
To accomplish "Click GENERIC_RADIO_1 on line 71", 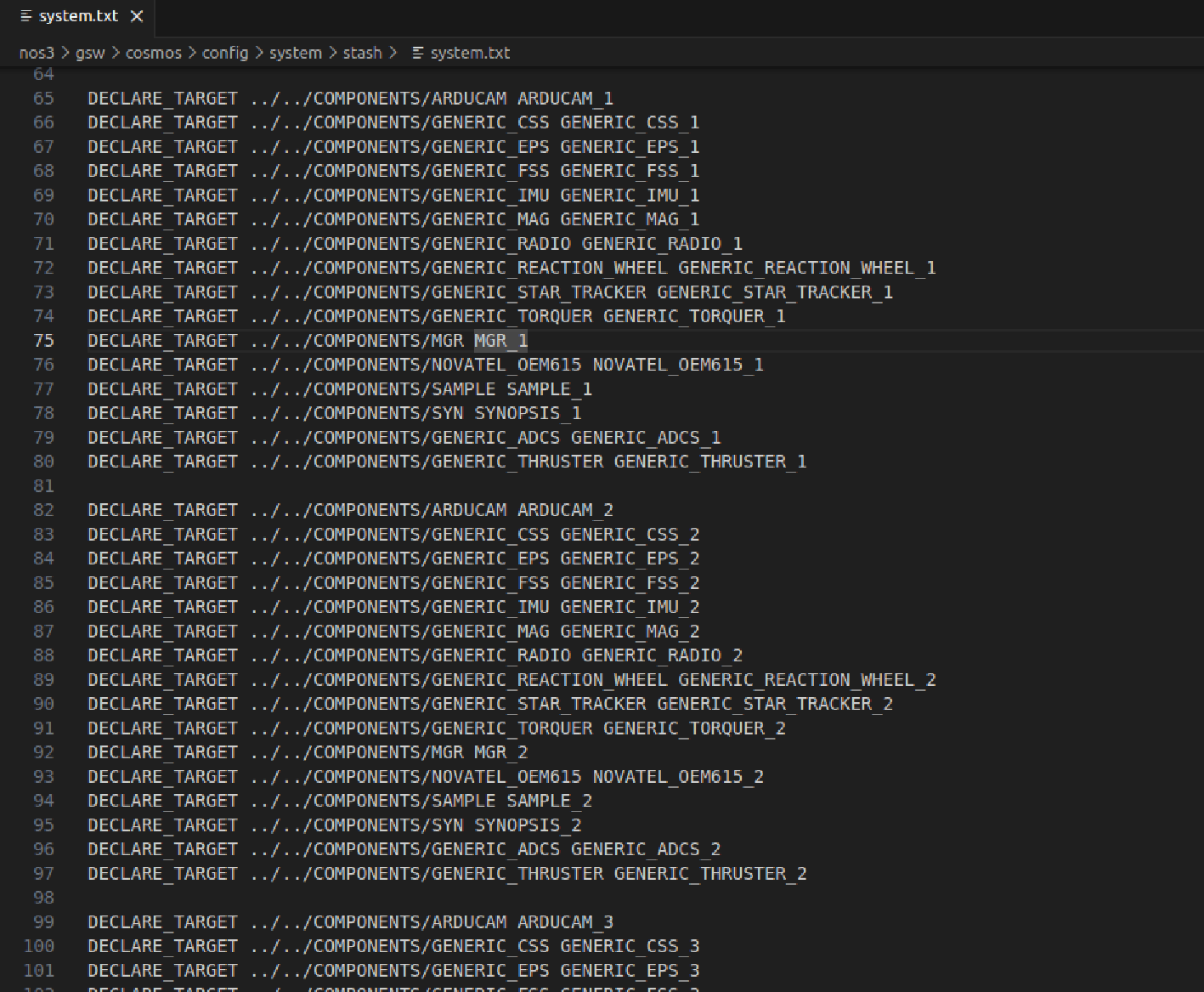I will [662, 244].
